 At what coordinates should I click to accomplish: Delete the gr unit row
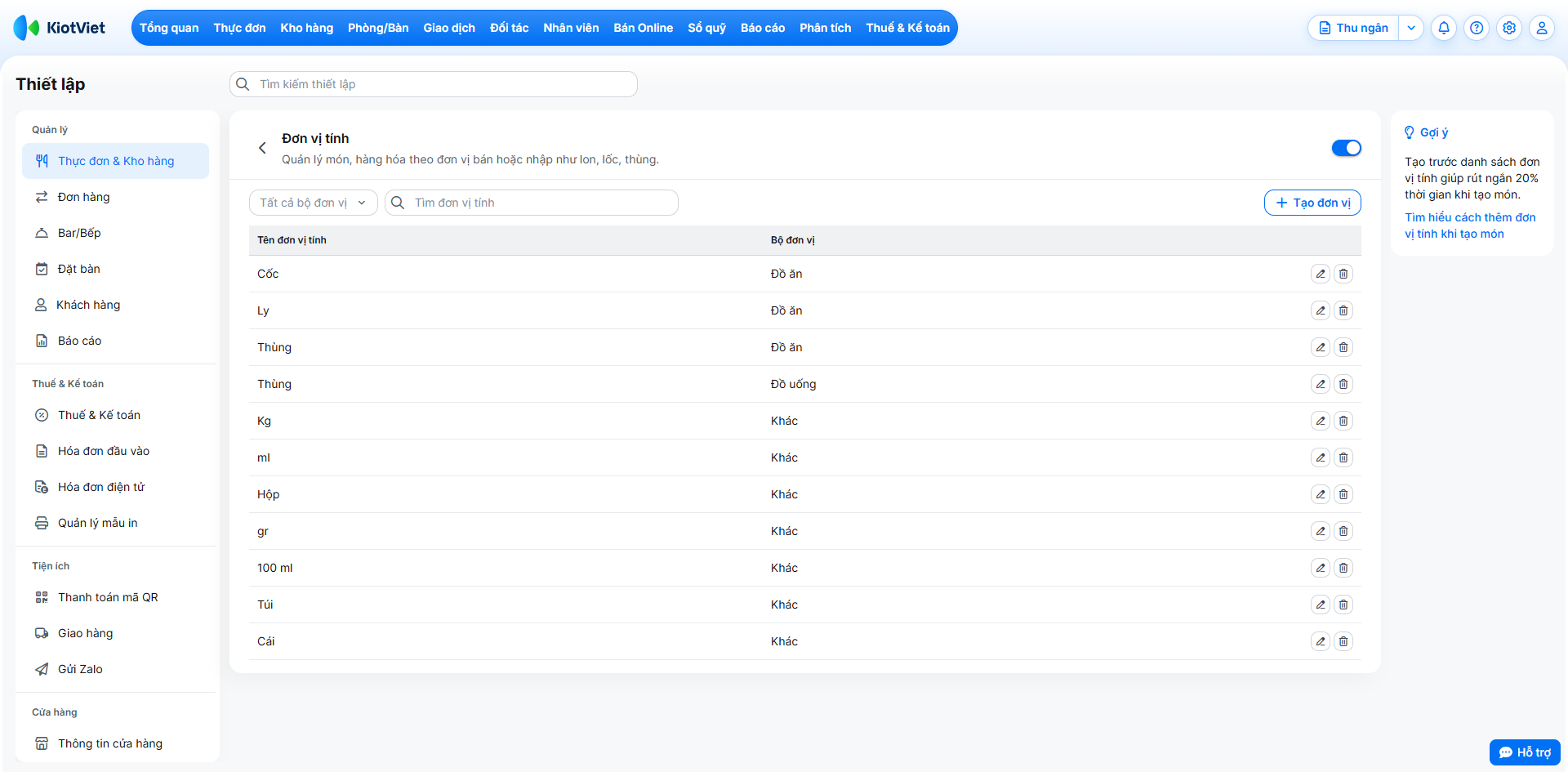click(x=1343, y=531)
